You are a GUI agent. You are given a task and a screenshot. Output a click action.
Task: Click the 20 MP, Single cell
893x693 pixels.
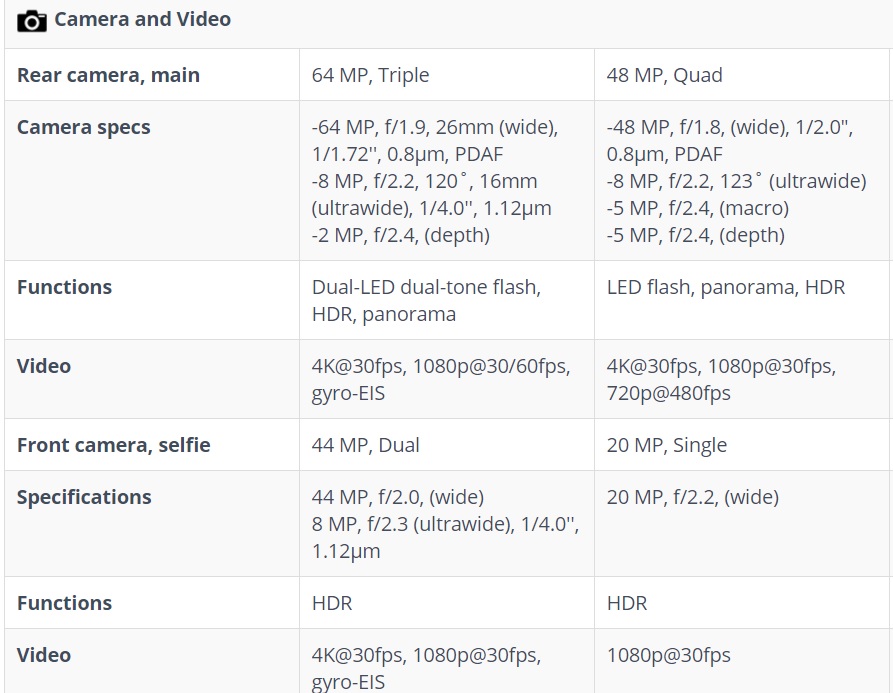pyautogui.click(x=666, y=445)
